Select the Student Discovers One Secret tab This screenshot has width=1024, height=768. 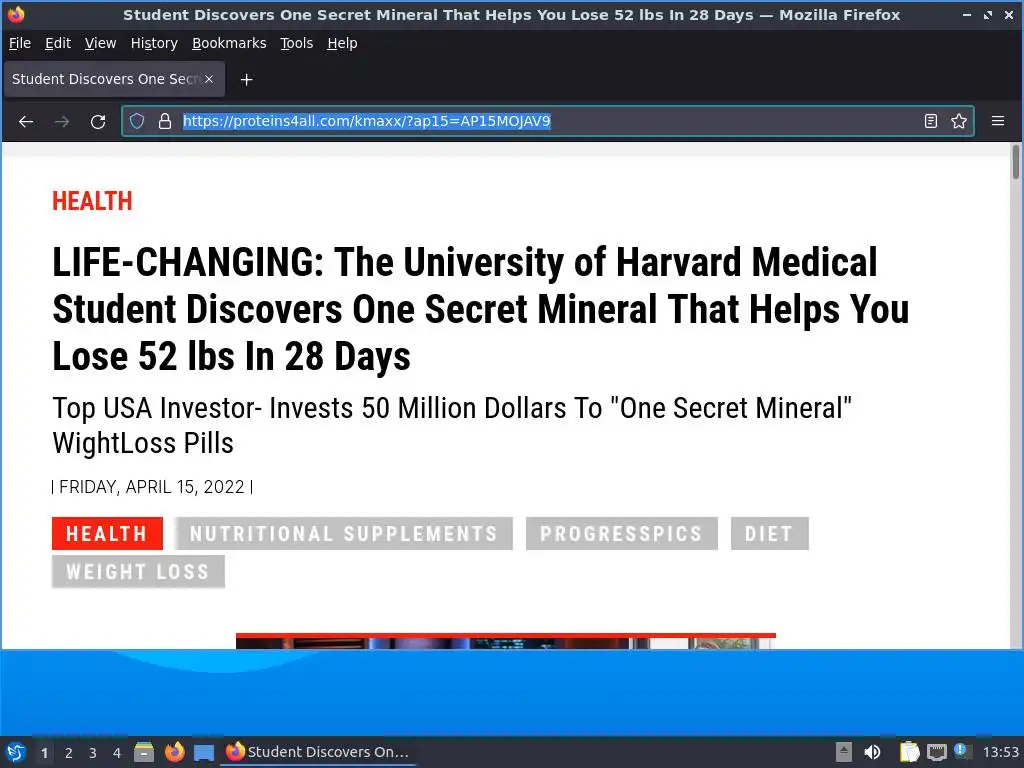(114, 79)
